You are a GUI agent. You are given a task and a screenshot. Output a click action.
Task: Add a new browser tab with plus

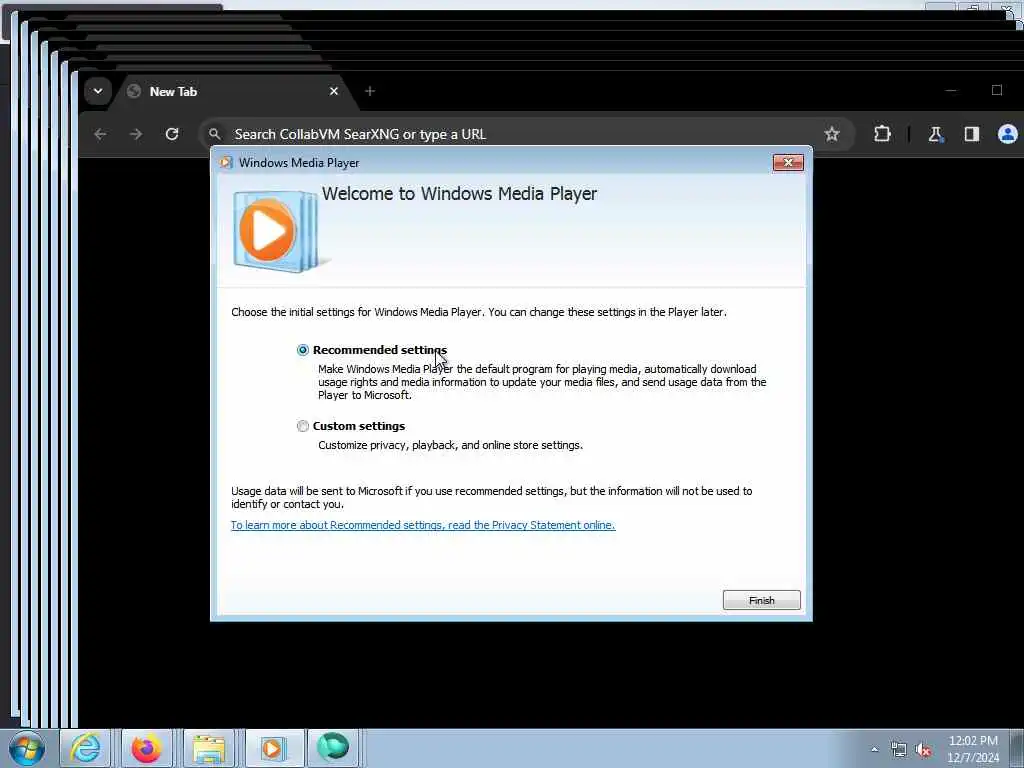[370, 91]
